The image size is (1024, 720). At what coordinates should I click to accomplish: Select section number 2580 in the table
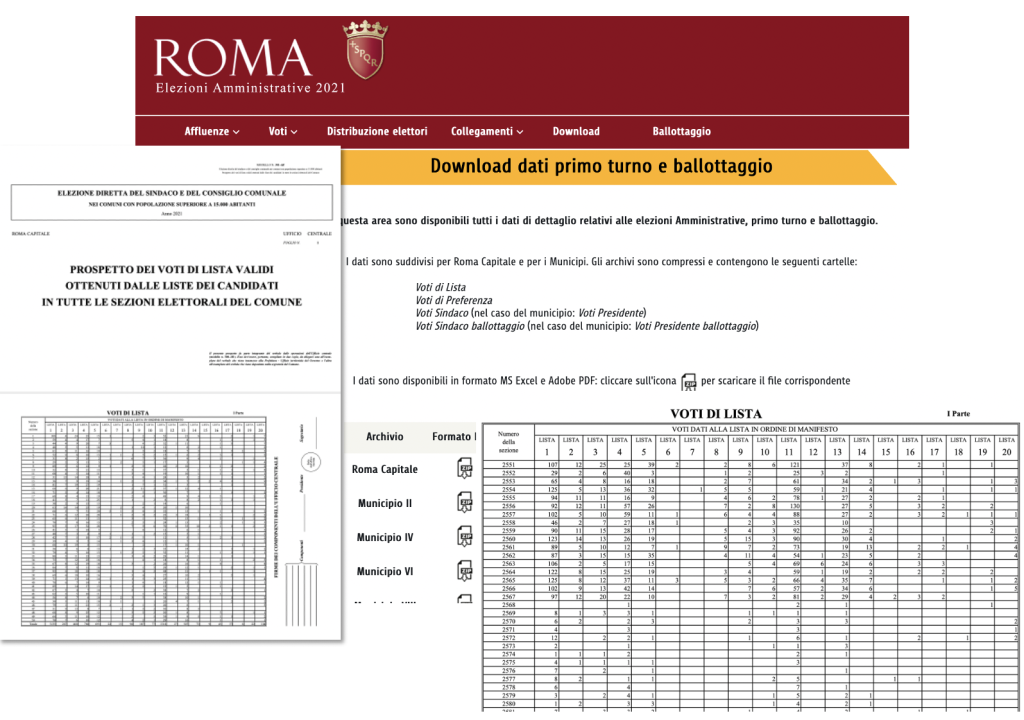[x=508, y=704]
